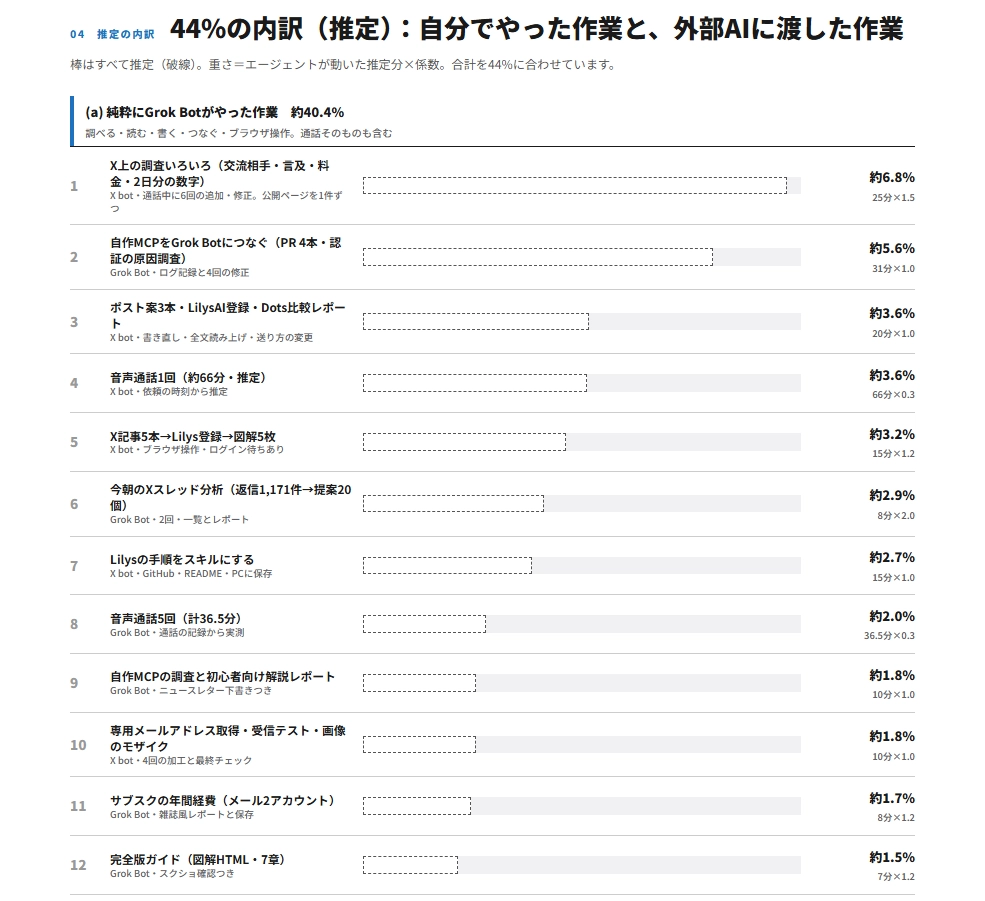Click the dashed bar for 今朝のXスレッド分析 row
Screen dimensions: 985x901
453,503
